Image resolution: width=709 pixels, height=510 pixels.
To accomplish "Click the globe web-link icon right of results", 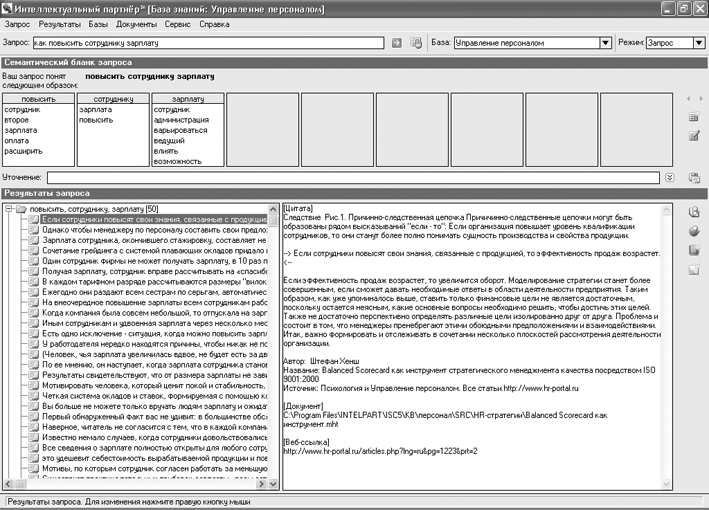I will 693,230.
